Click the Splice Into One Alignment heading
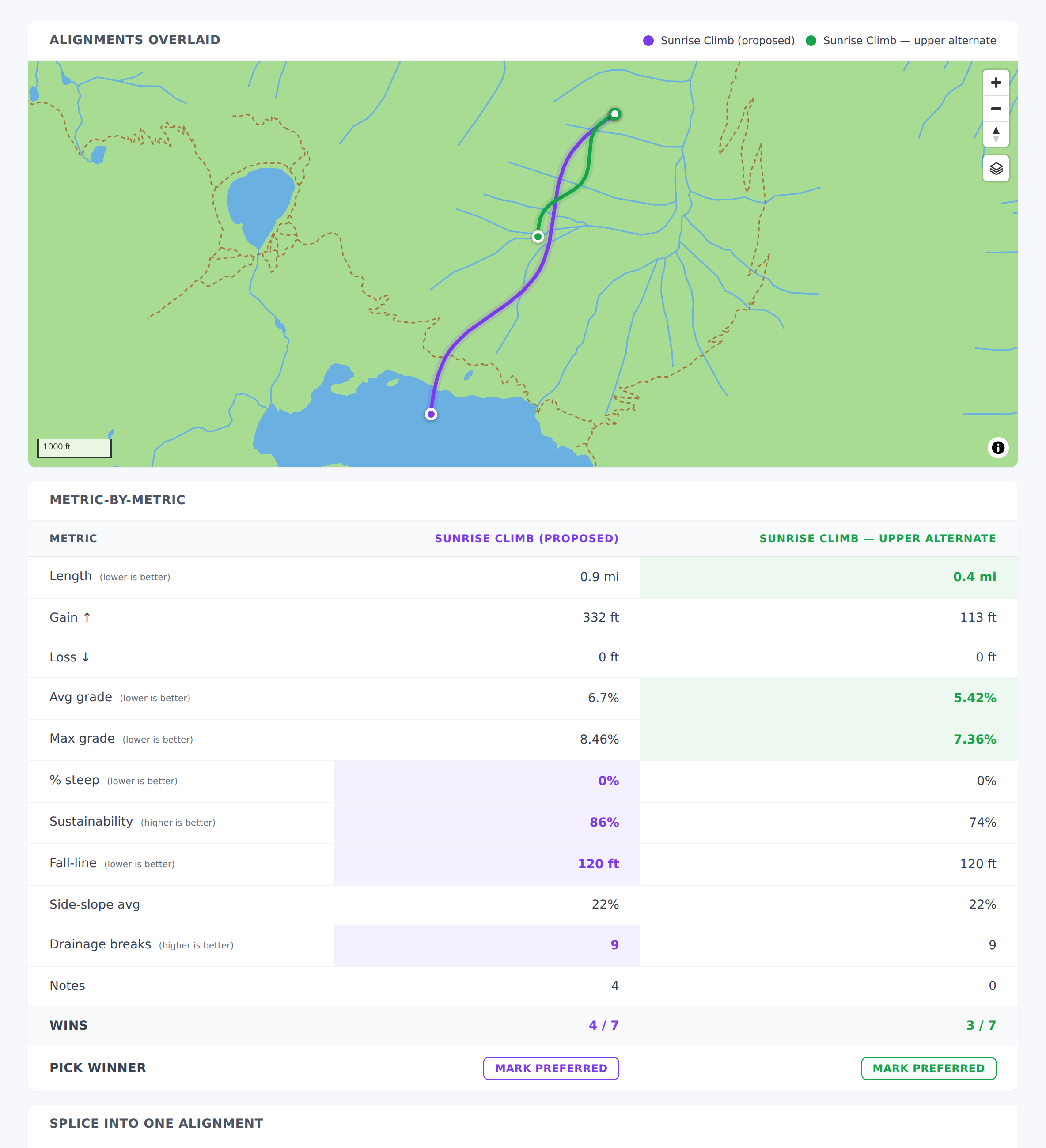 point(156,1124)
